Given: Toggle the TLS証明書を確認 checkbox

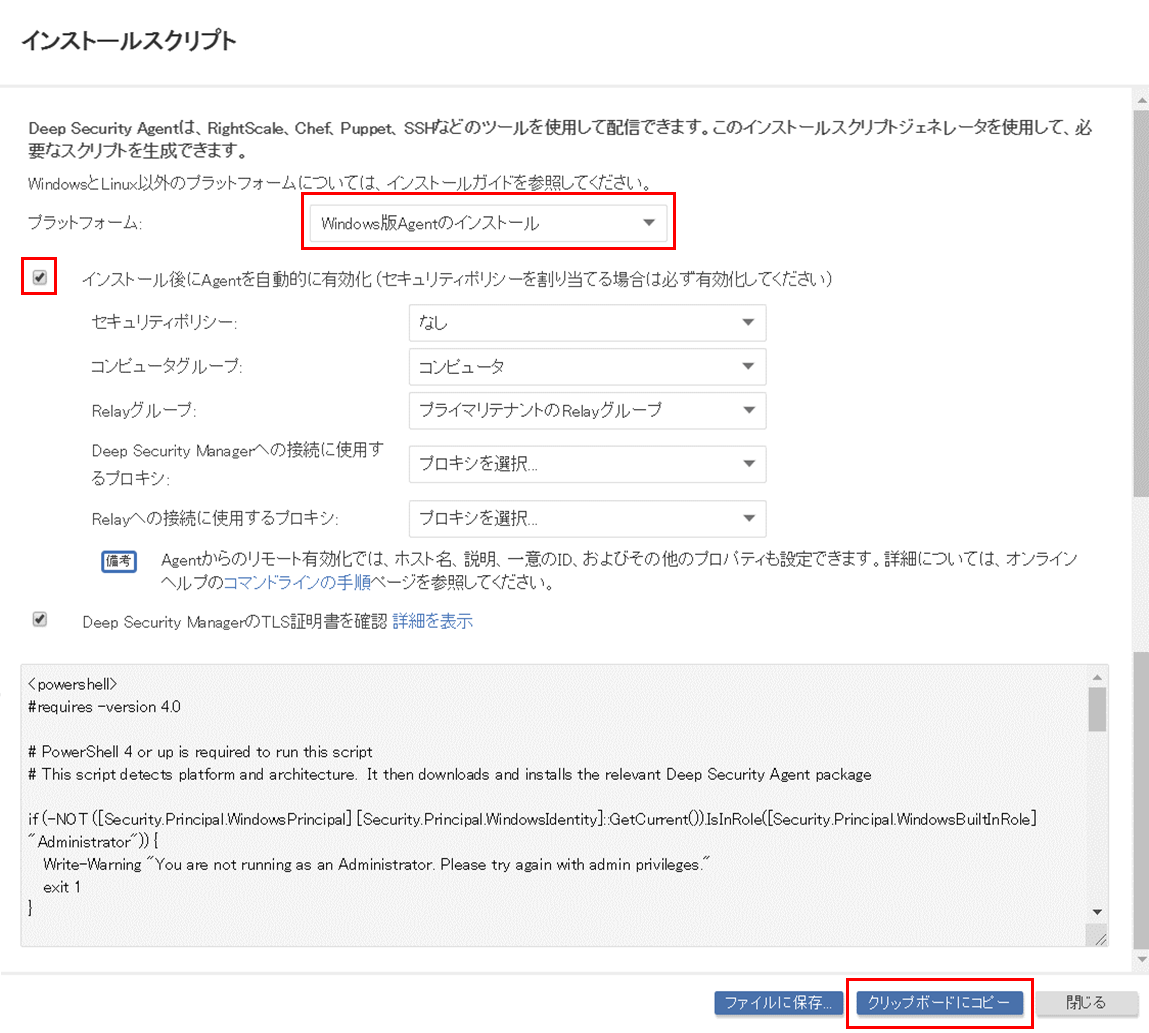Looking at the screenshot, I should [40, 620].
